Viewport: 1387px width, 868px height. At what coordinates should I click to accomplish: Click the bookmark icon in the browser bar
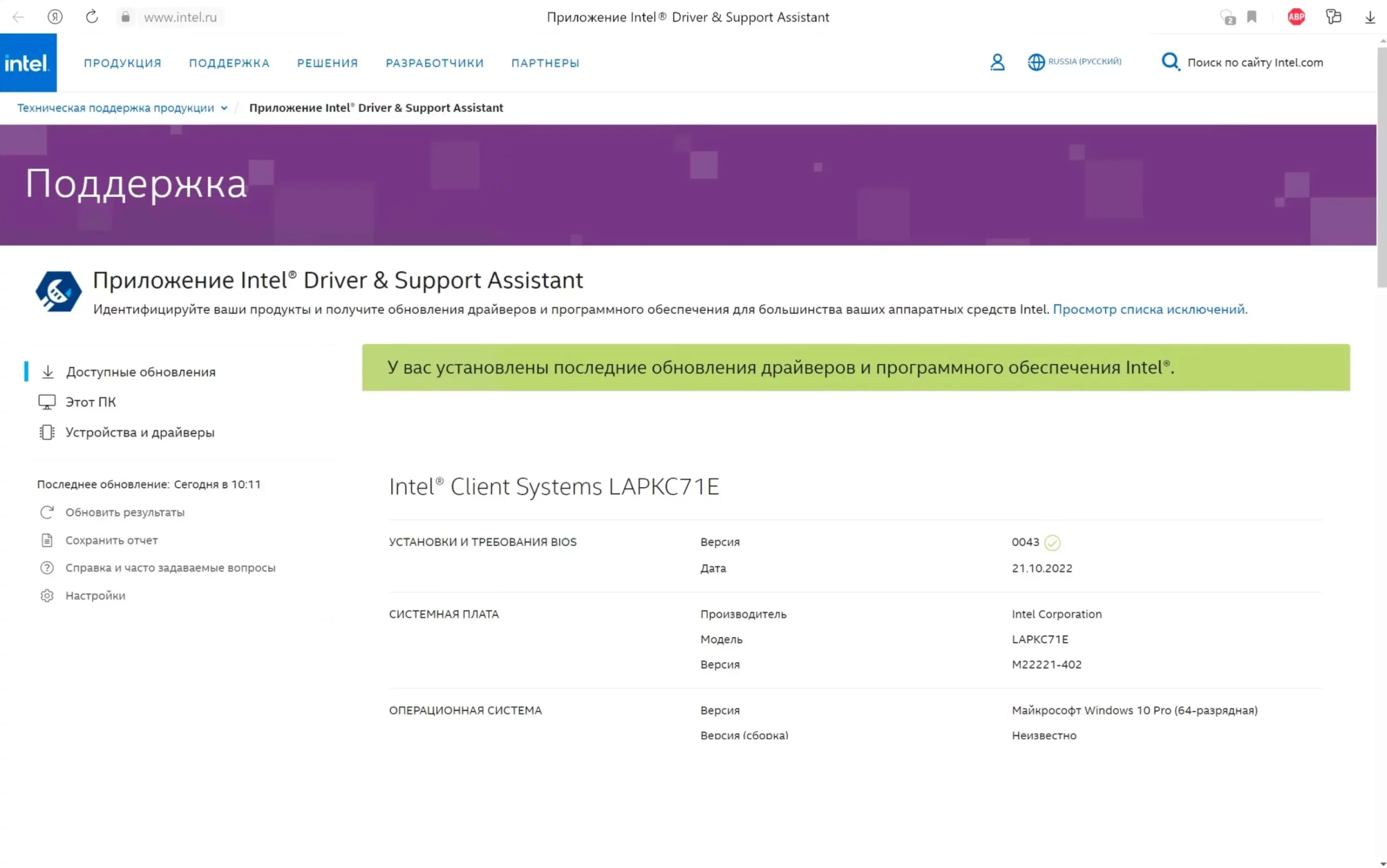click(1252, 17)
